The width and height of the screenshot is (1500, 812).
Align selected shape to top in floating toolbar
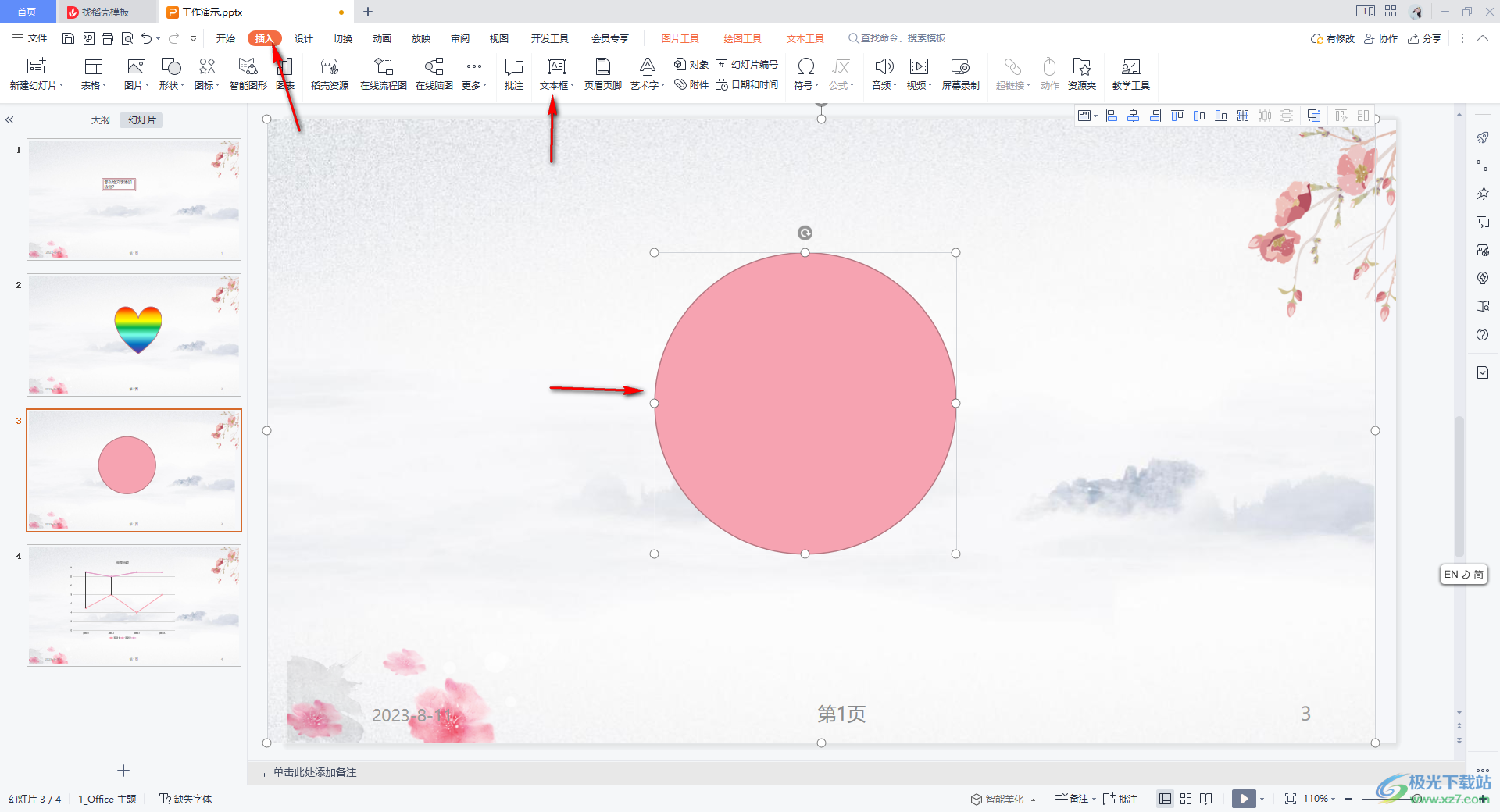pyautogui.click(x=1177, y=116)
